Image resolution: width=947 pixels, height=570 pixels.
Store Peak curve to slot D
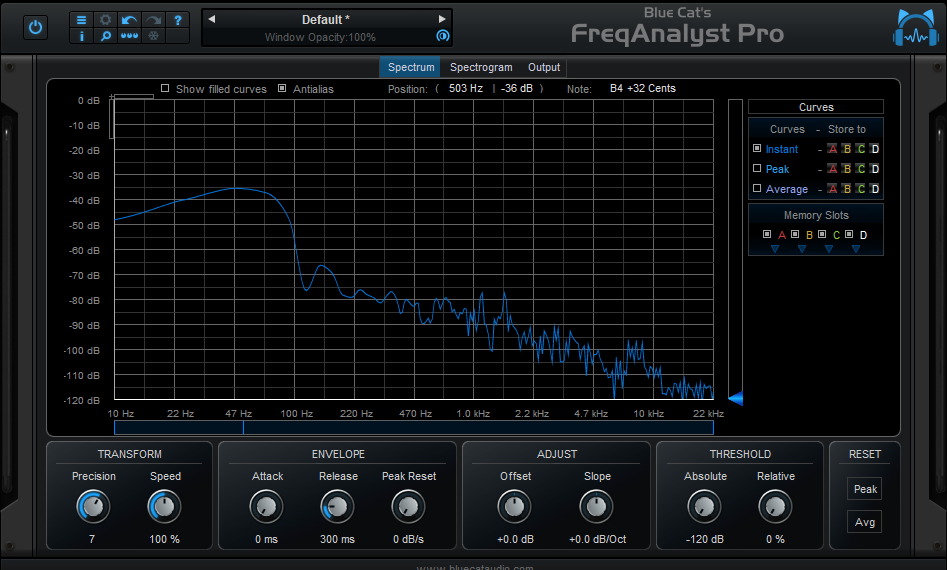[x=875, y=169]
